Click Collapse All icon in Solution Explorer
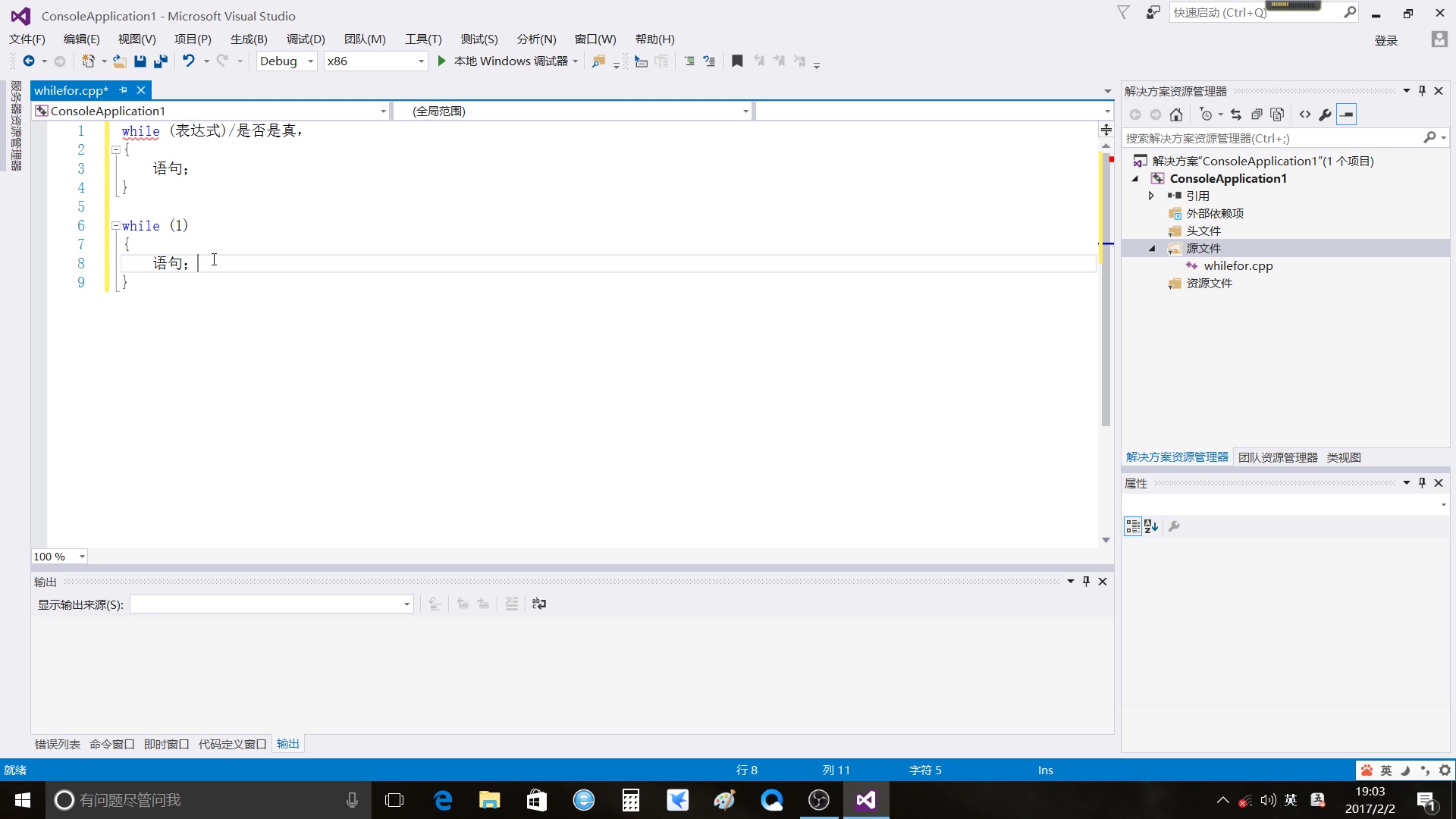The image size is (1456, 819). pos(1257,115)
